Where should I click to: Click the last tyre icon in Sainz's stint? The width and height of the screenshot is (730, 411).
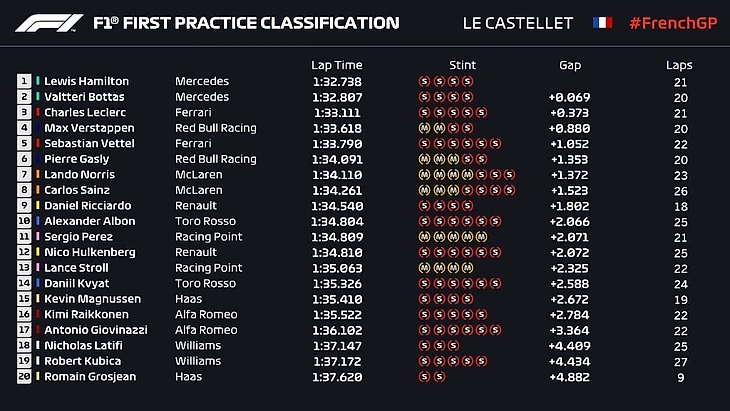pyautogui.click(x=510, y=190)
